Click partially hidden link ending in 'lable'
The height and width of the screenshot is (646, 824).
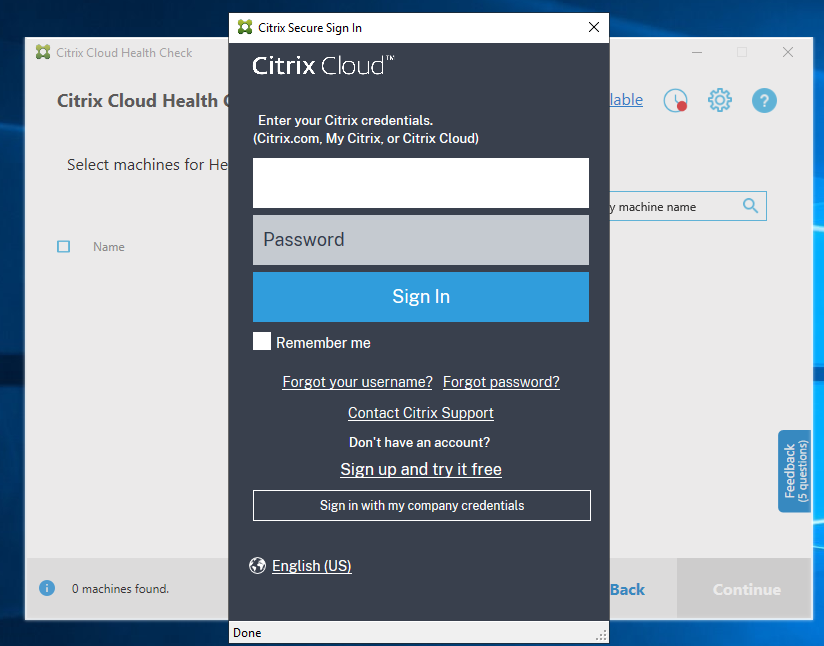click(x=626, y=99)
